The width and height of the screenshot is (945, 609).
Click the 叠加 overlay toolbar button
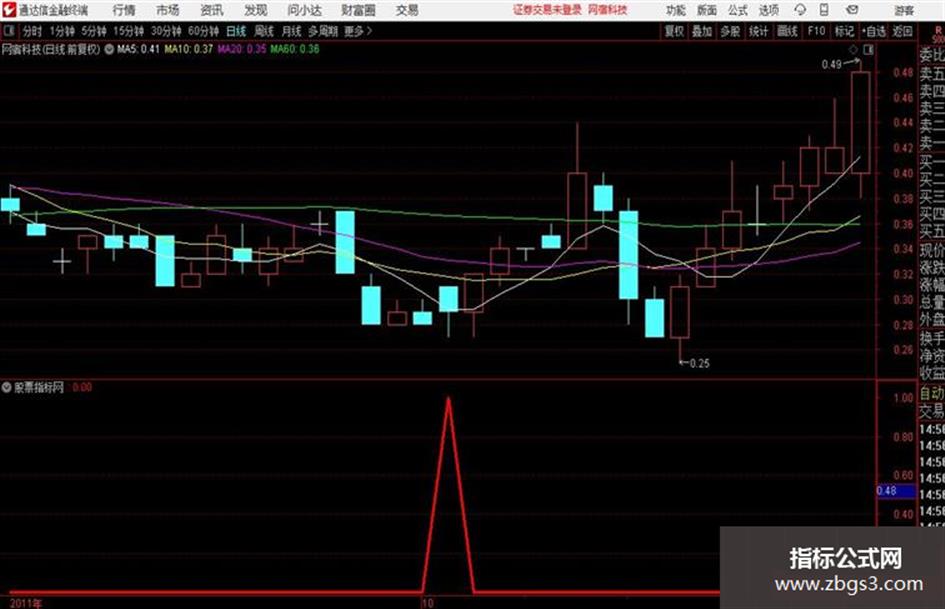coord(702,31)
